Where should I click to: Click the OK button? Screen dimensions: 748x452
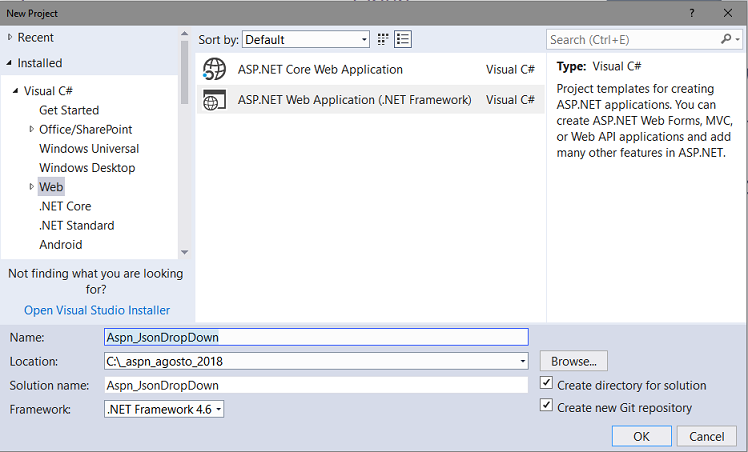point(642,436)
